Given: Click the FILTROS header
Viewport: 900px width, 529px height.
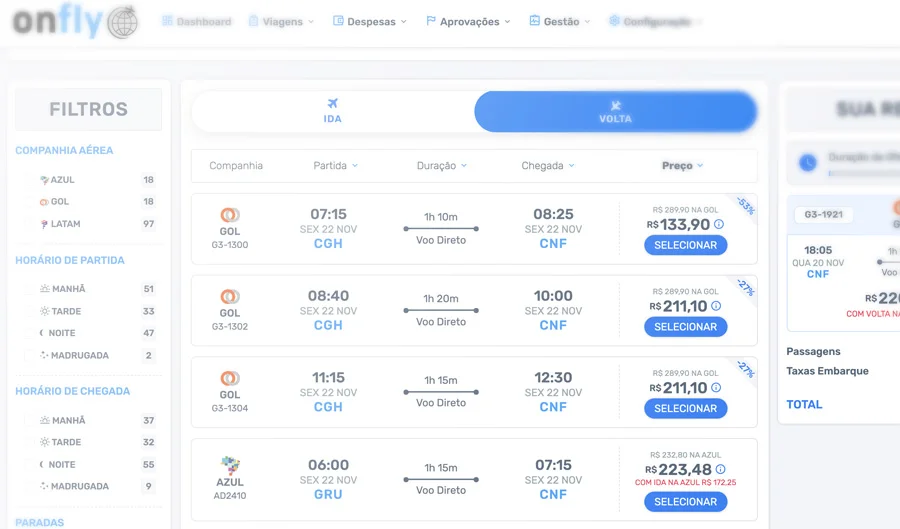Looking at the screenshot, I should pyautogui.click(x=88, y=109).
